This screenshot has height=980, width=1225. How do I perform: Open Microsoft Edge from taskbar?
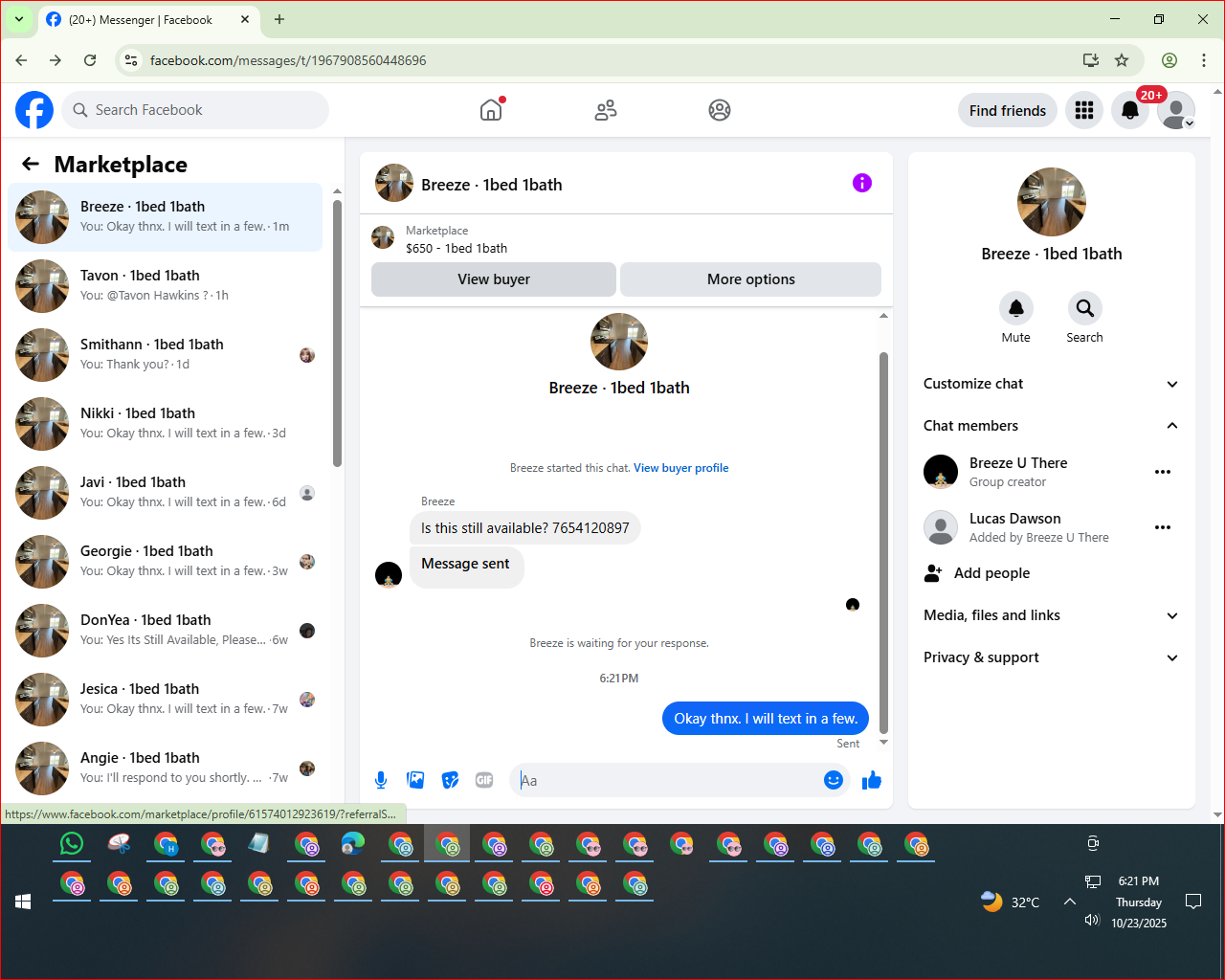(x=353, y=843)
